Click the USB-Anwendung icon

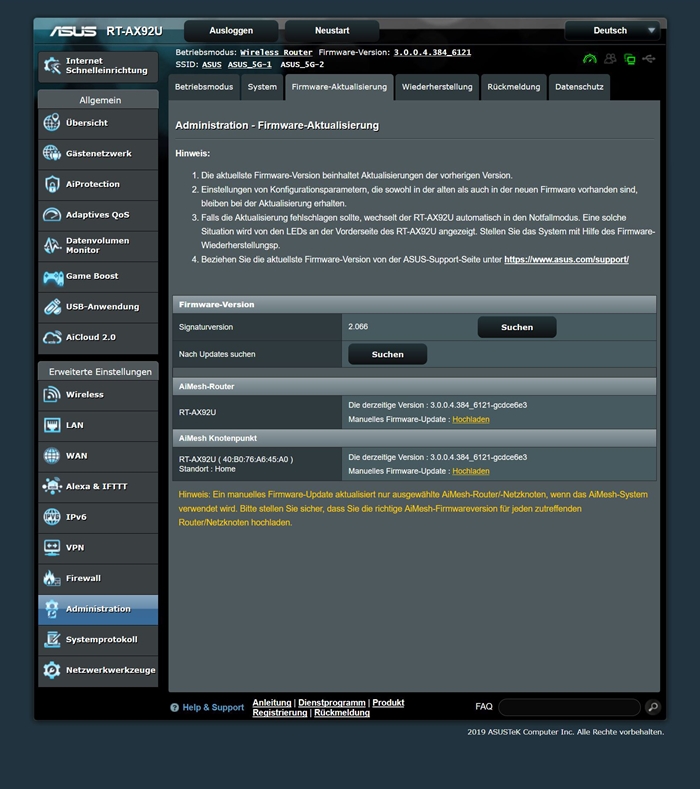click(x=52, y=306)
